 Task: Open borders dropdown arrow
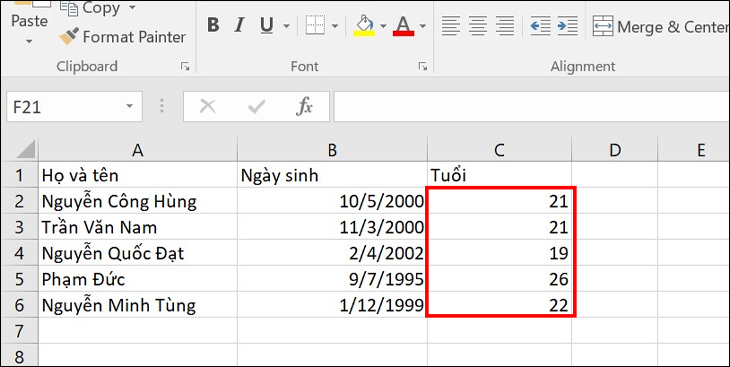tap(335, 26)
